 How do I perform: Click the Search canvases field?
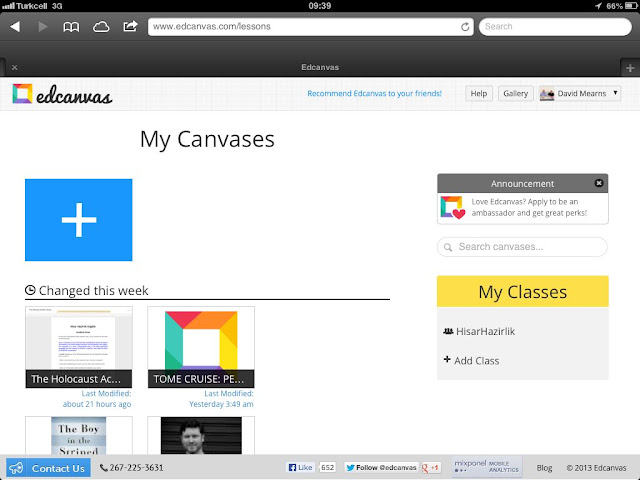pos(522,247)
